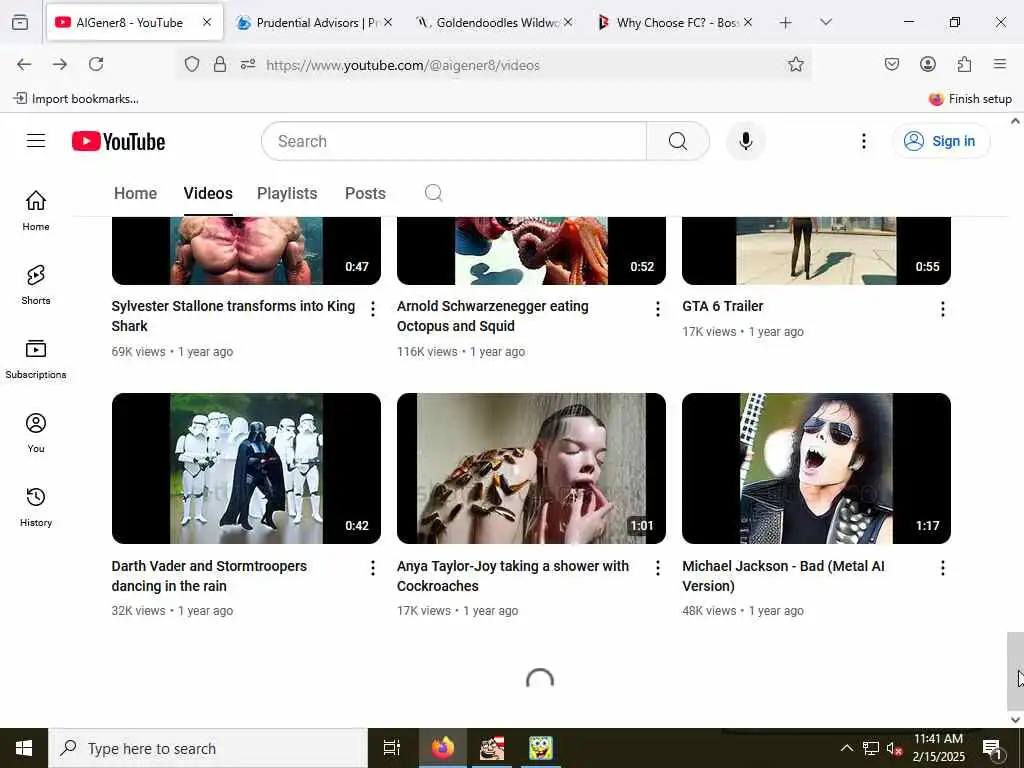1024x768 pixels.
Task: Open options for Darth Vader Stormtroopers video
Action: tap(373, 568)
